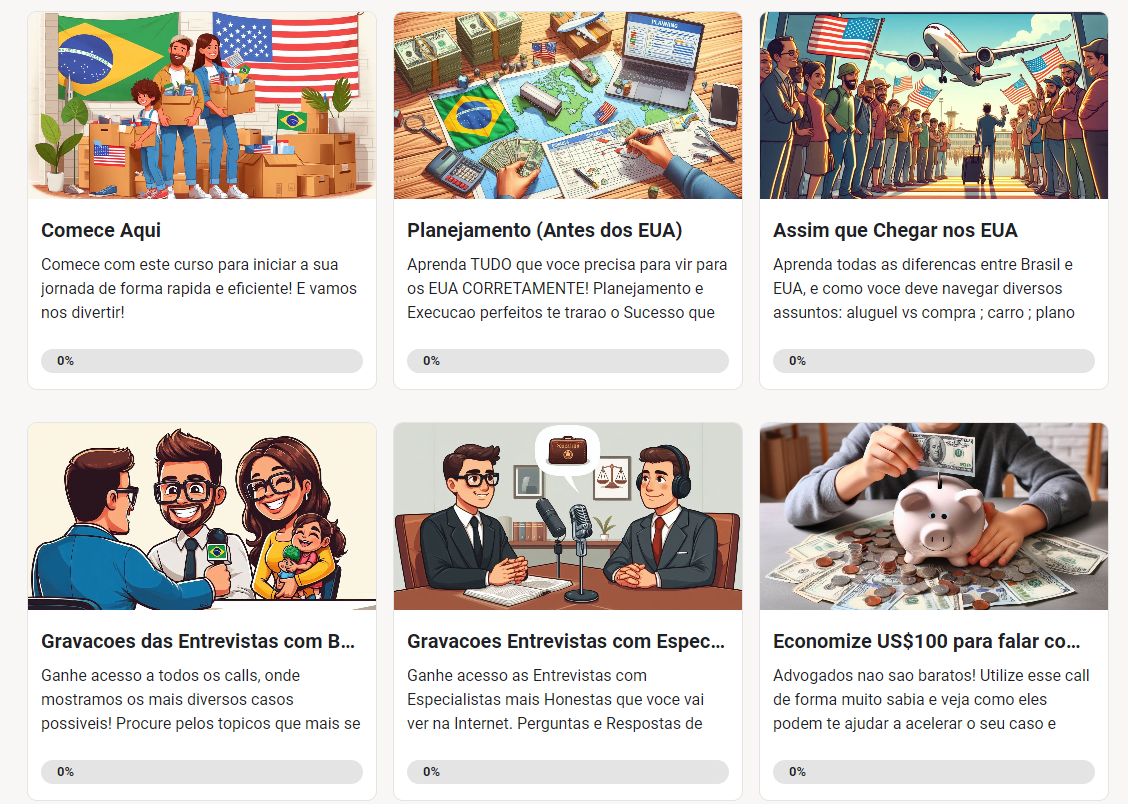Click description 'Aprenda TUDO que voce precisa'
The width and height of the screenshot is (1128, 804).
pyautogui.click(x=567, y=288)
